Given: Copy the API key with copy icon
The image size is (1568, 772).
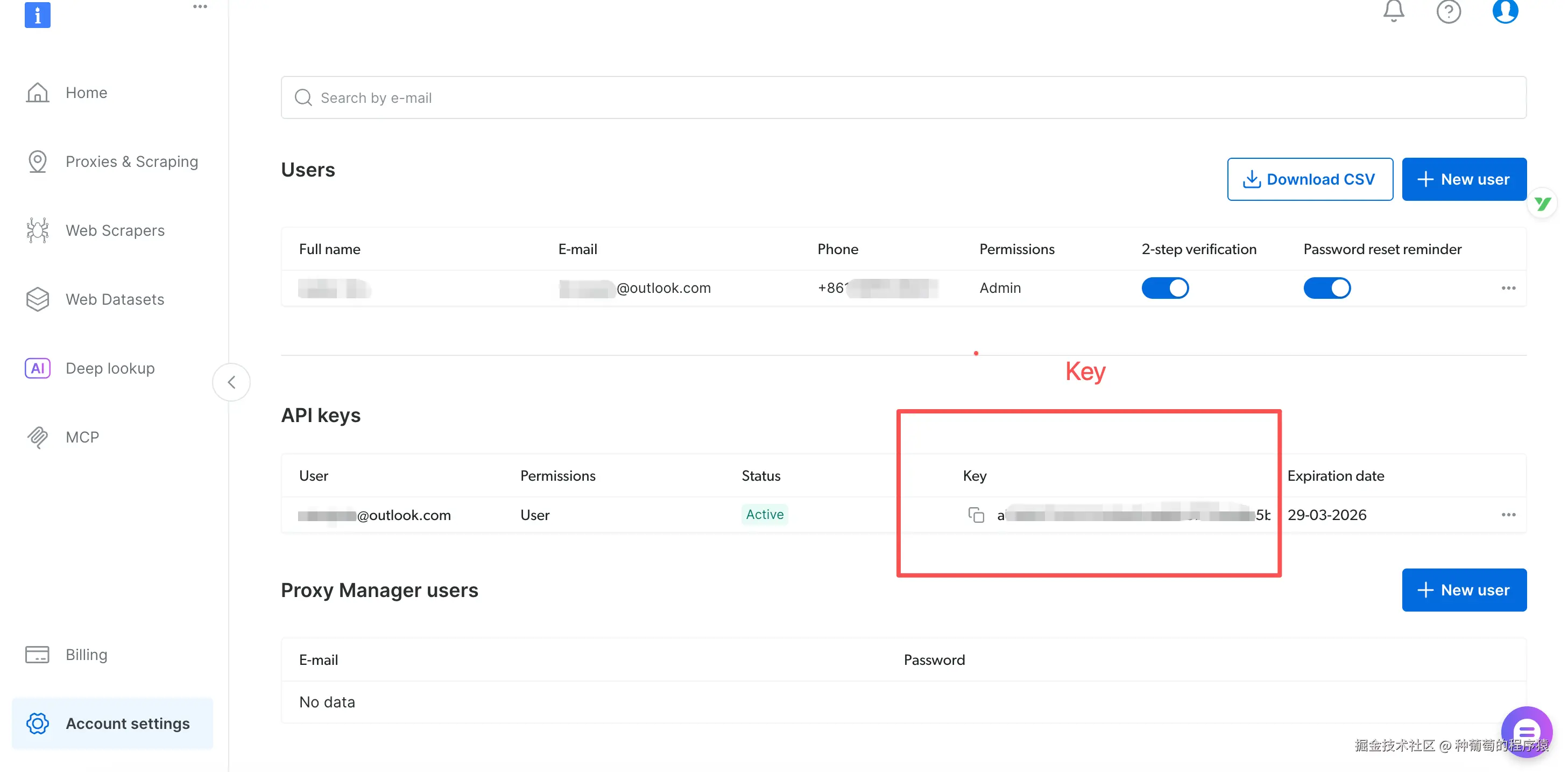Looking at the screenshot, I should [x=976, y=515].
